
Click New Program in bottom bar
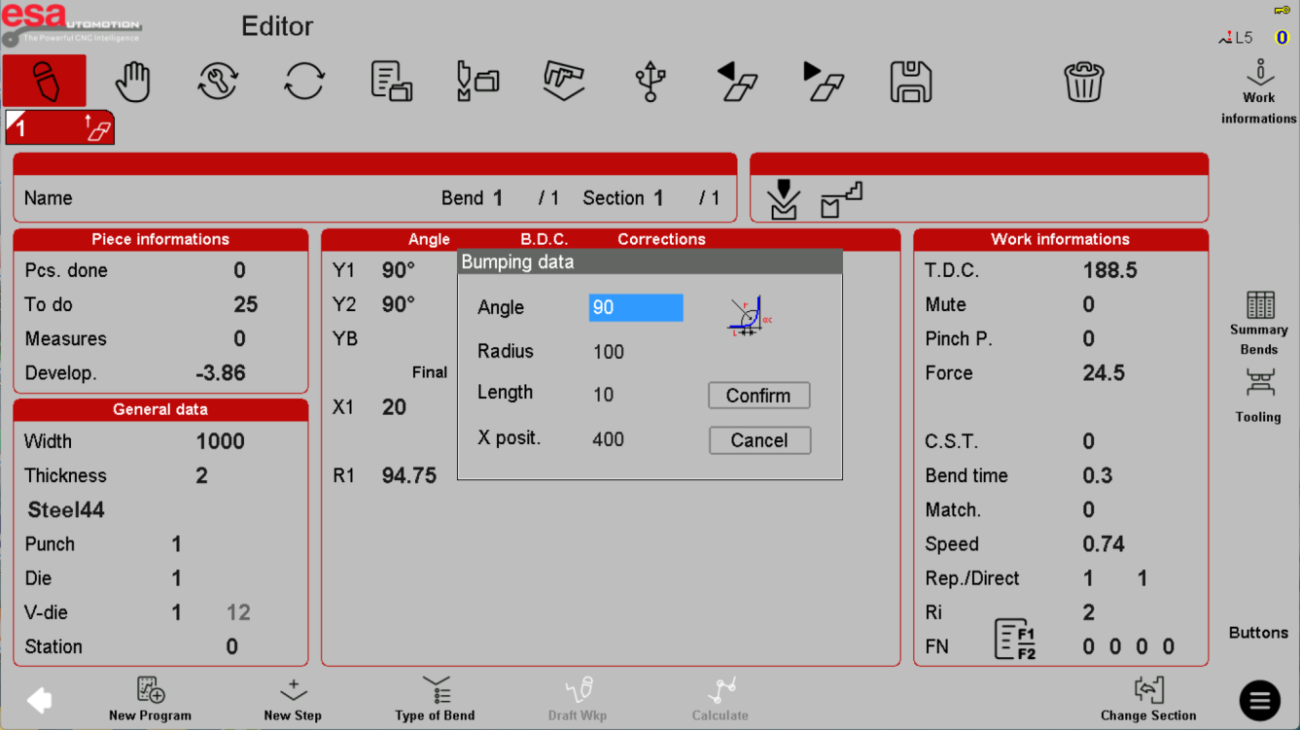click(150, 699)
